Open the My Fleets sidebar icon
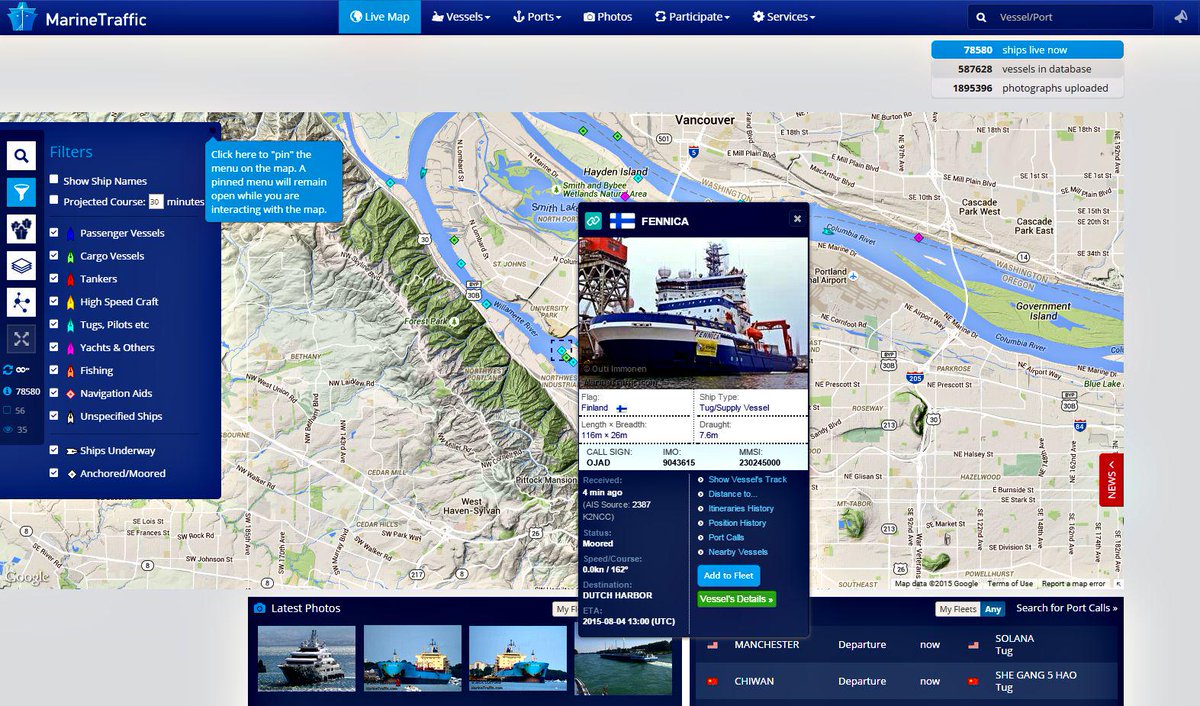This screenshot has width=1200, height=706. [22, 229]
